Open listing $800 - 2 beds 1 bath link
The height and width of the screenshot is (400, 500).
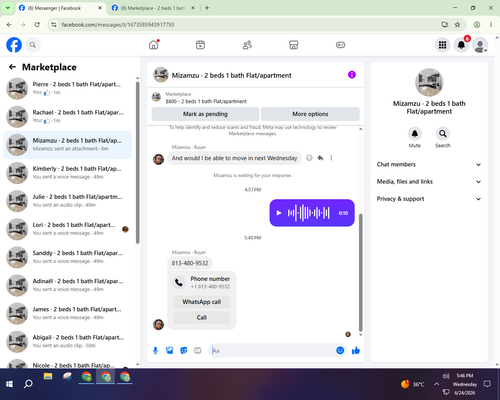[206, 101]
